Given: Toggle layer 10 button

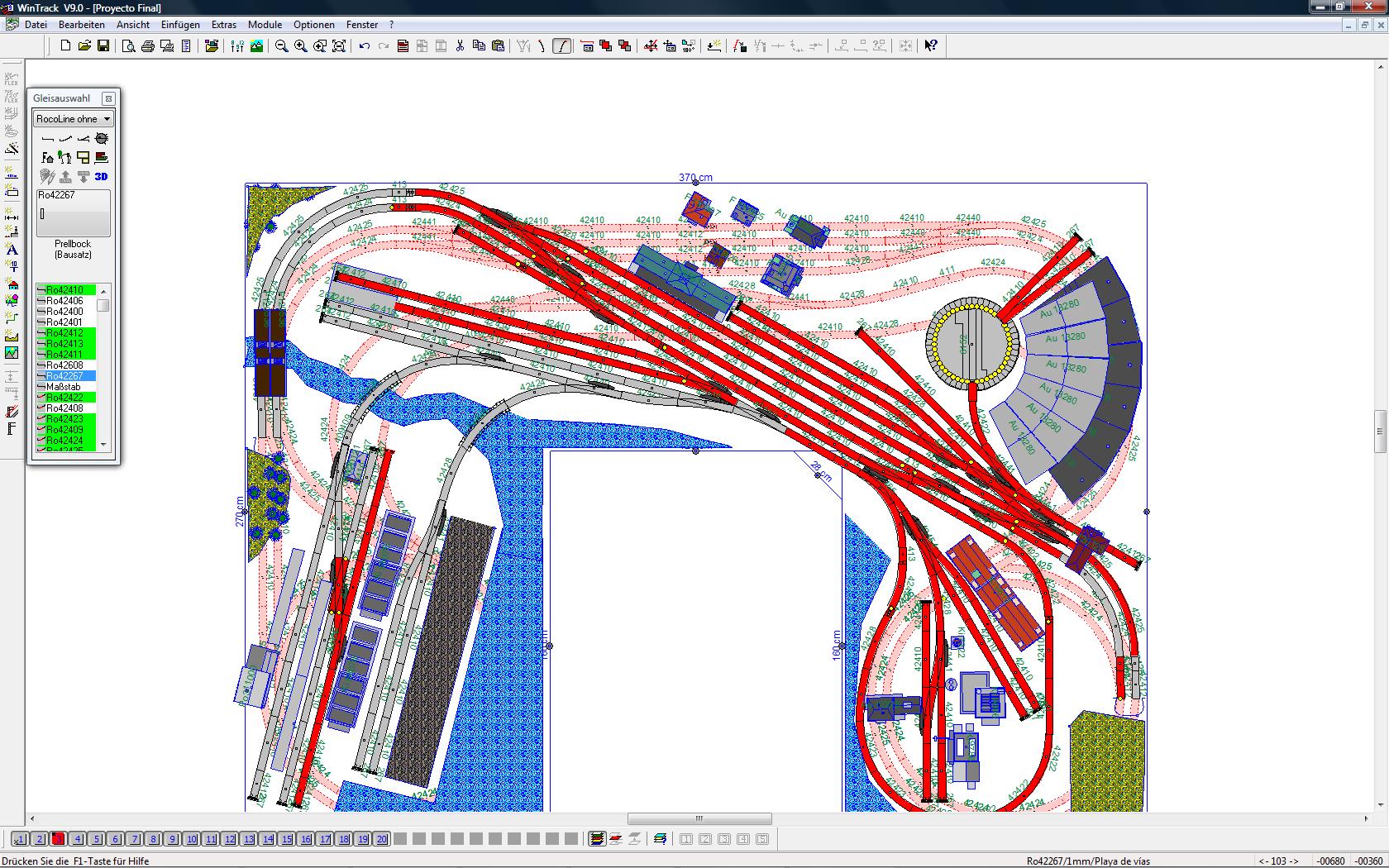Looking at the screenshot, I should click(192, 839).
